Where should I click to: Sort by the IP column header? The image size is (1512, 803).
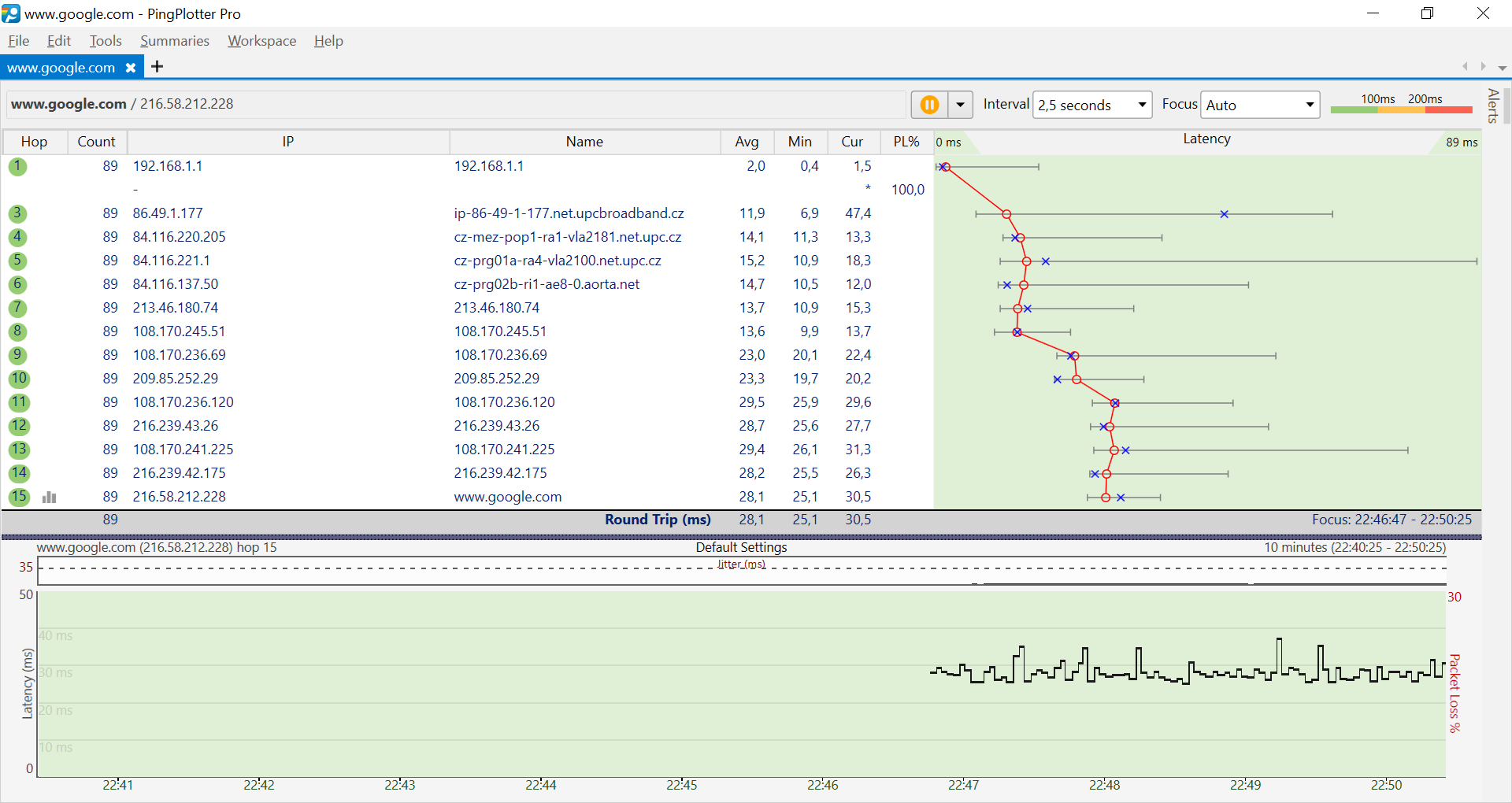288,142
